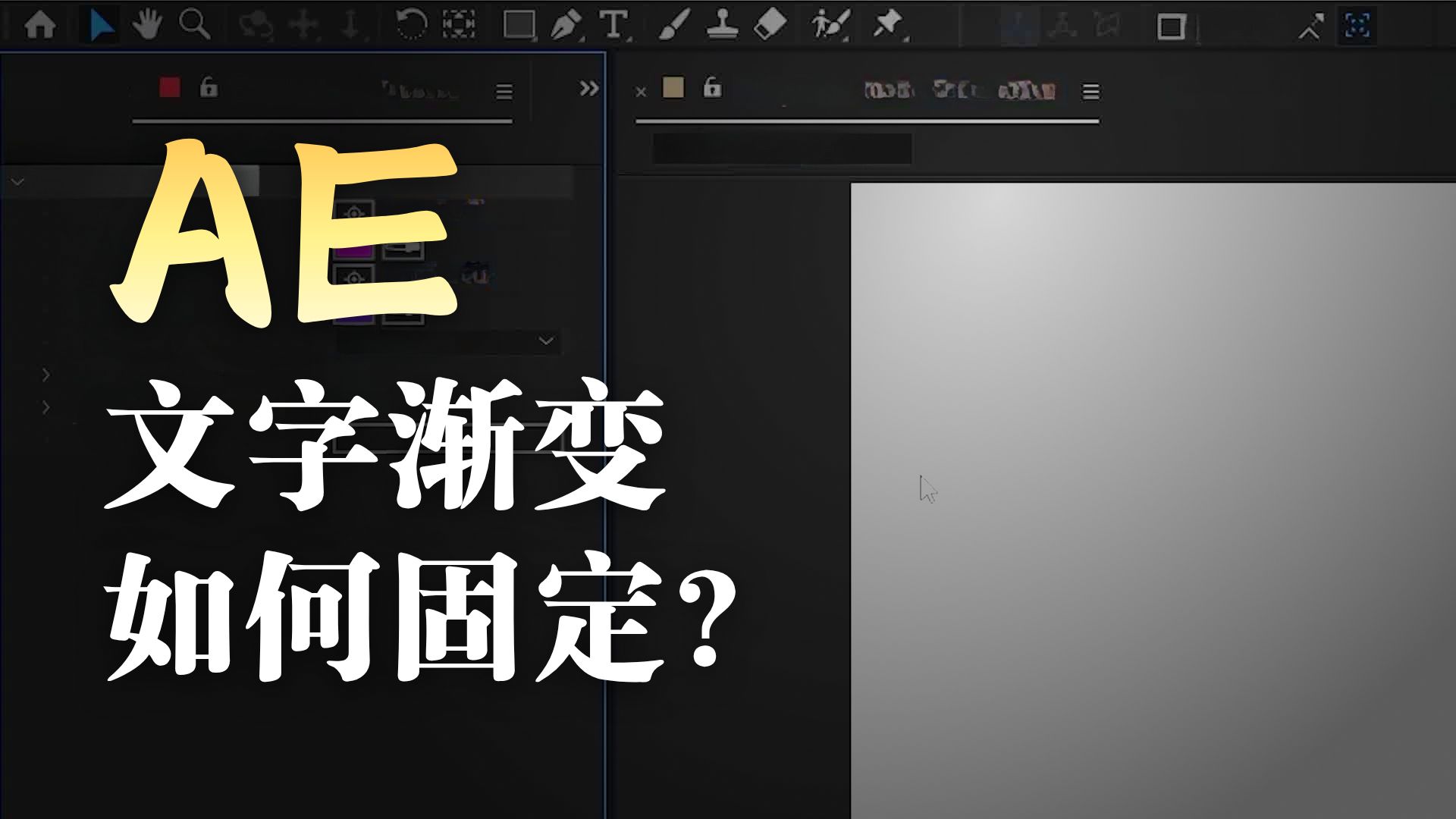Screen dimensions: 1456x819
Task: Select the Rectangle shape tool
Action: 519,26
